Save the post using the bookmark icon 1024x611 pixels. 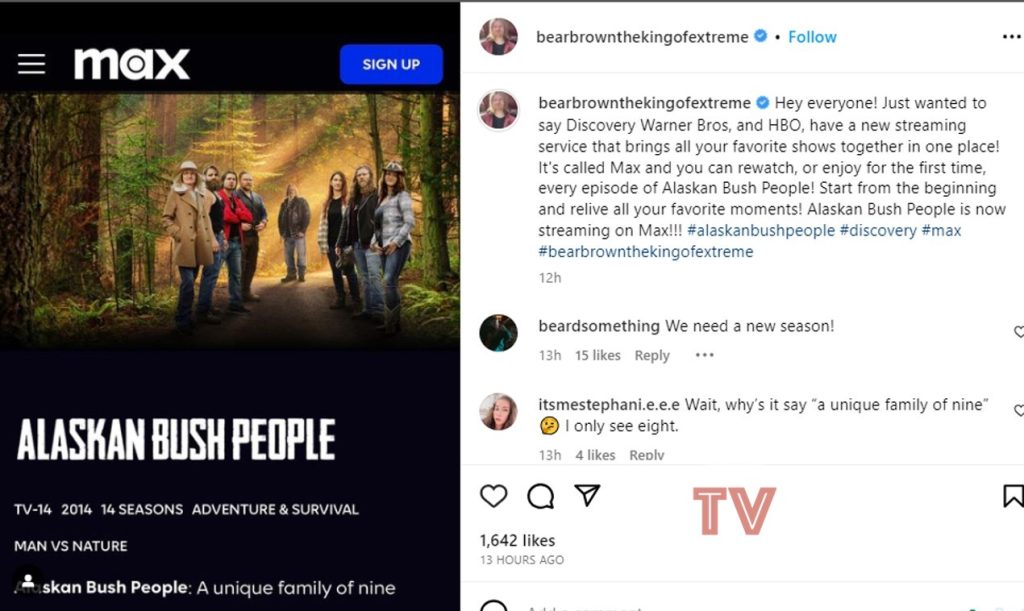pyautogui.click(x=1013, y=495)
